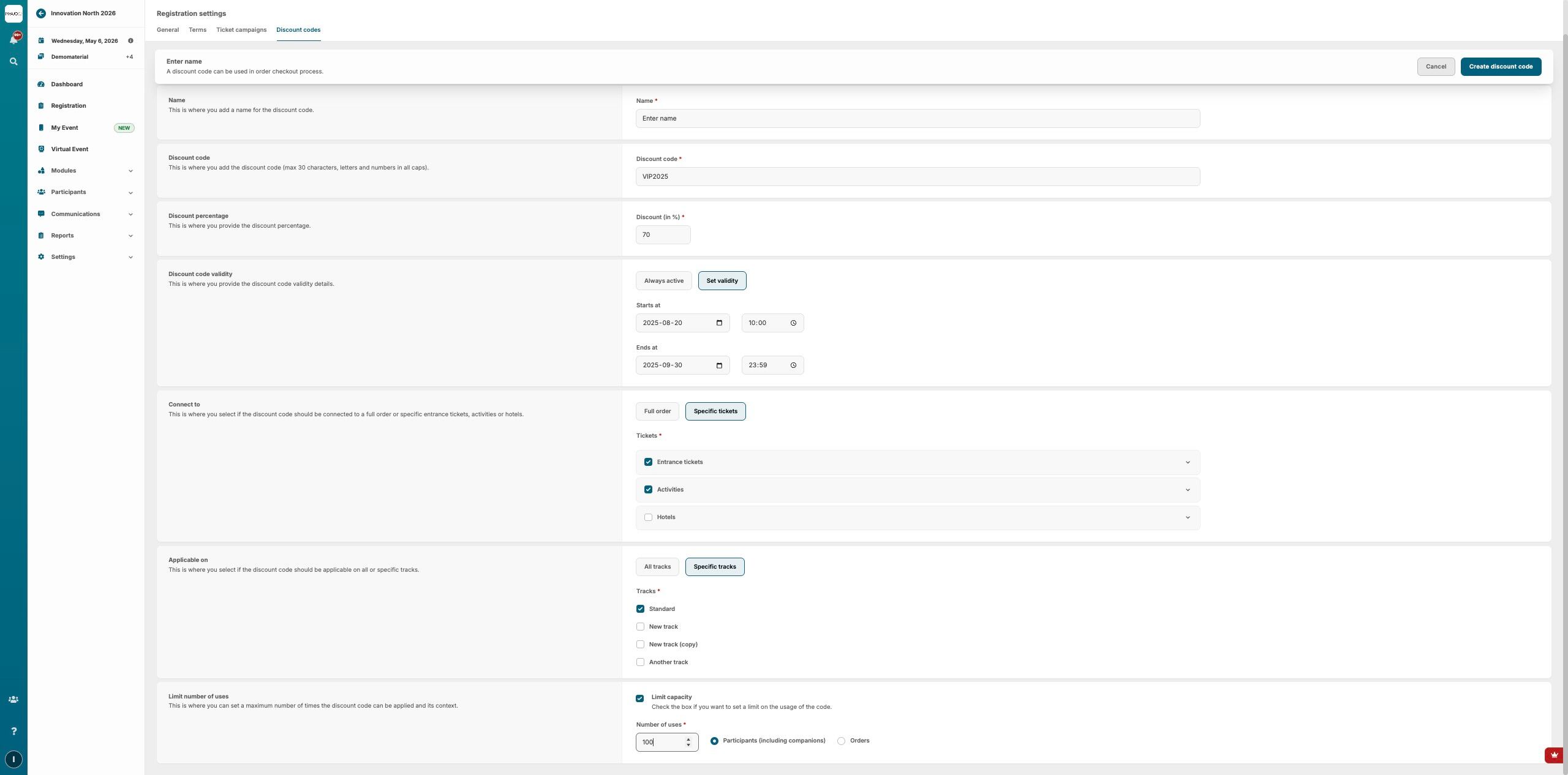The width and height of the screenshot is (1568, 775).
Task: Select the Always active validity option
Action: click(663, 281)
